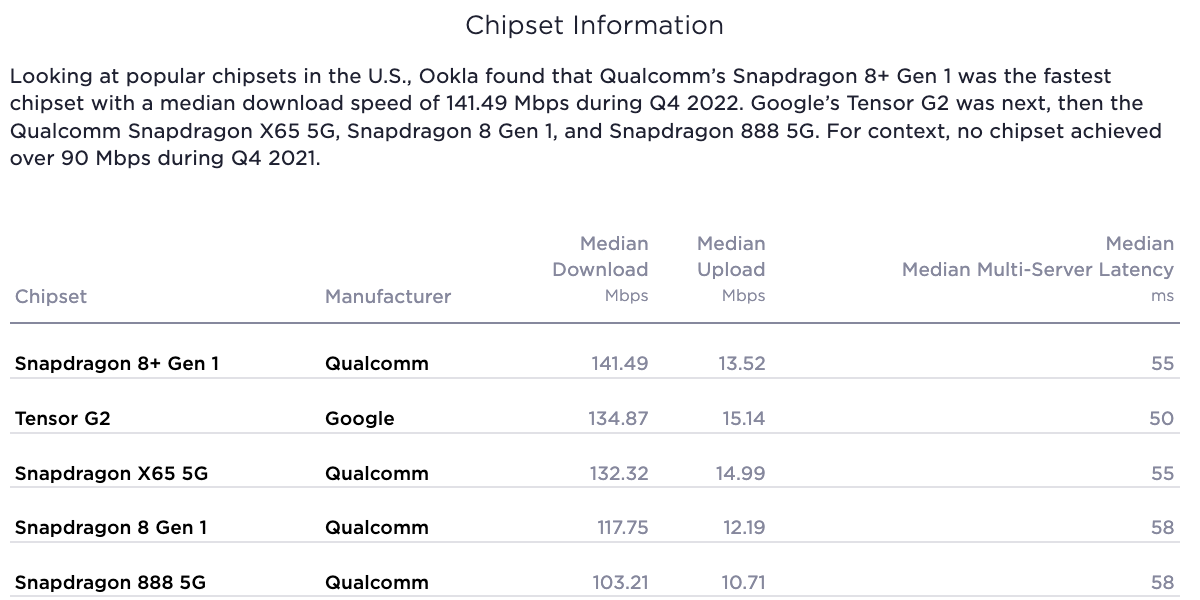Click the latency value 50 for Tensor G2
The image size is (1200, 600).
coord(1161,418)
